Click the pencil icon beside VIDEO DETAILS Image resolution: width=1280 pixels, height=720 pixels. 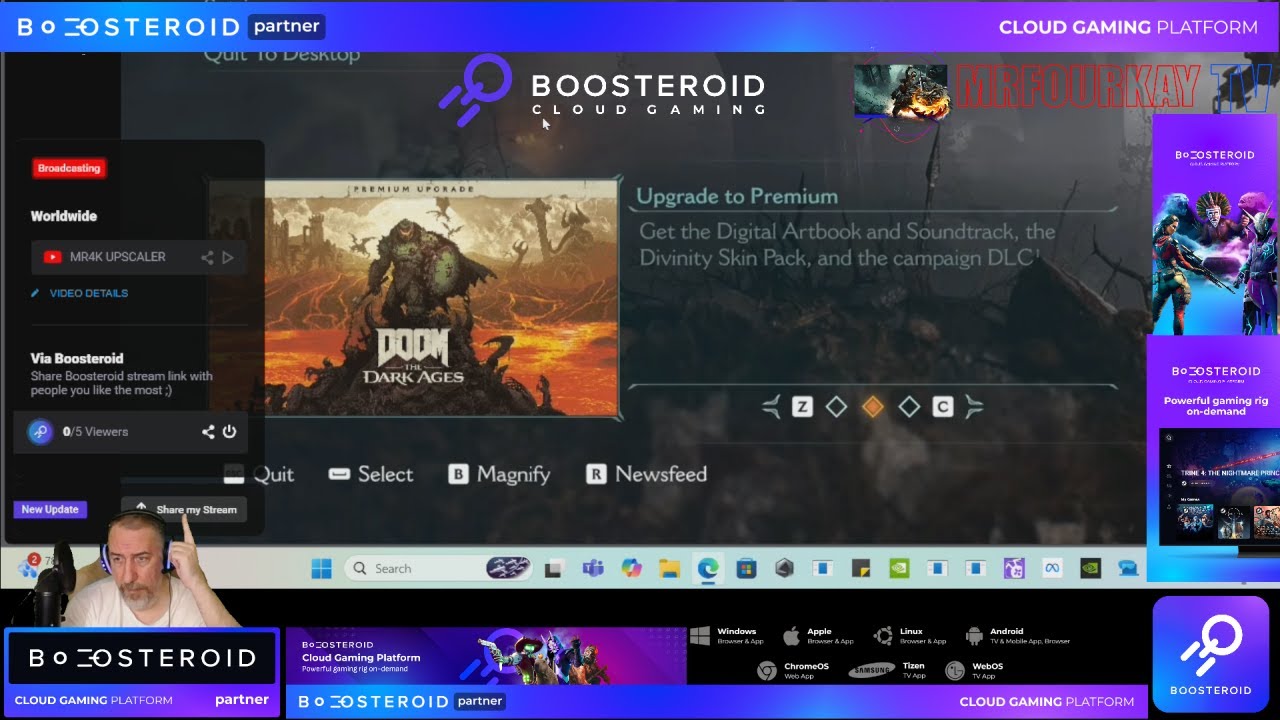(x=35, y=293)
